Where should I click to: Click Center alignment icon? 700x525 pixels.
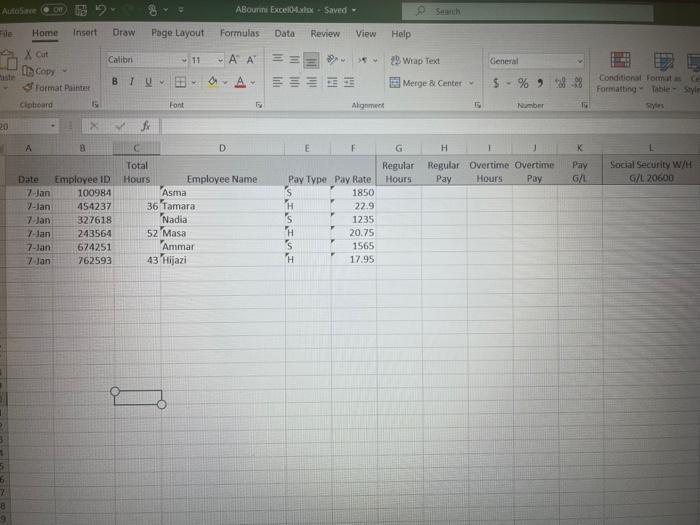pos(294,82)
